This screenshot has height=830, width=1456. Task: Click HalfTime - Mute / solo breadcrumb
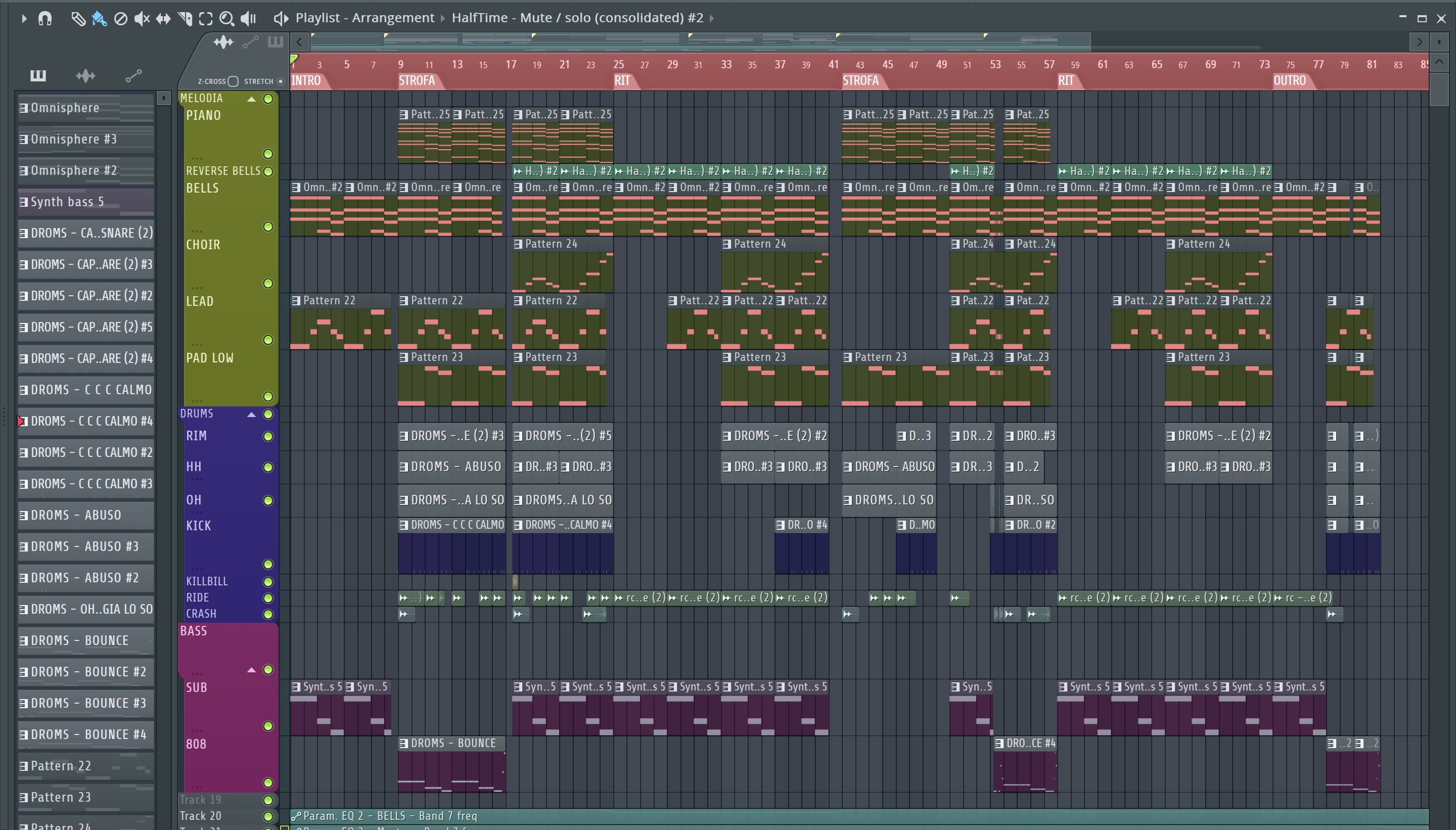click(x=577, y=18)
